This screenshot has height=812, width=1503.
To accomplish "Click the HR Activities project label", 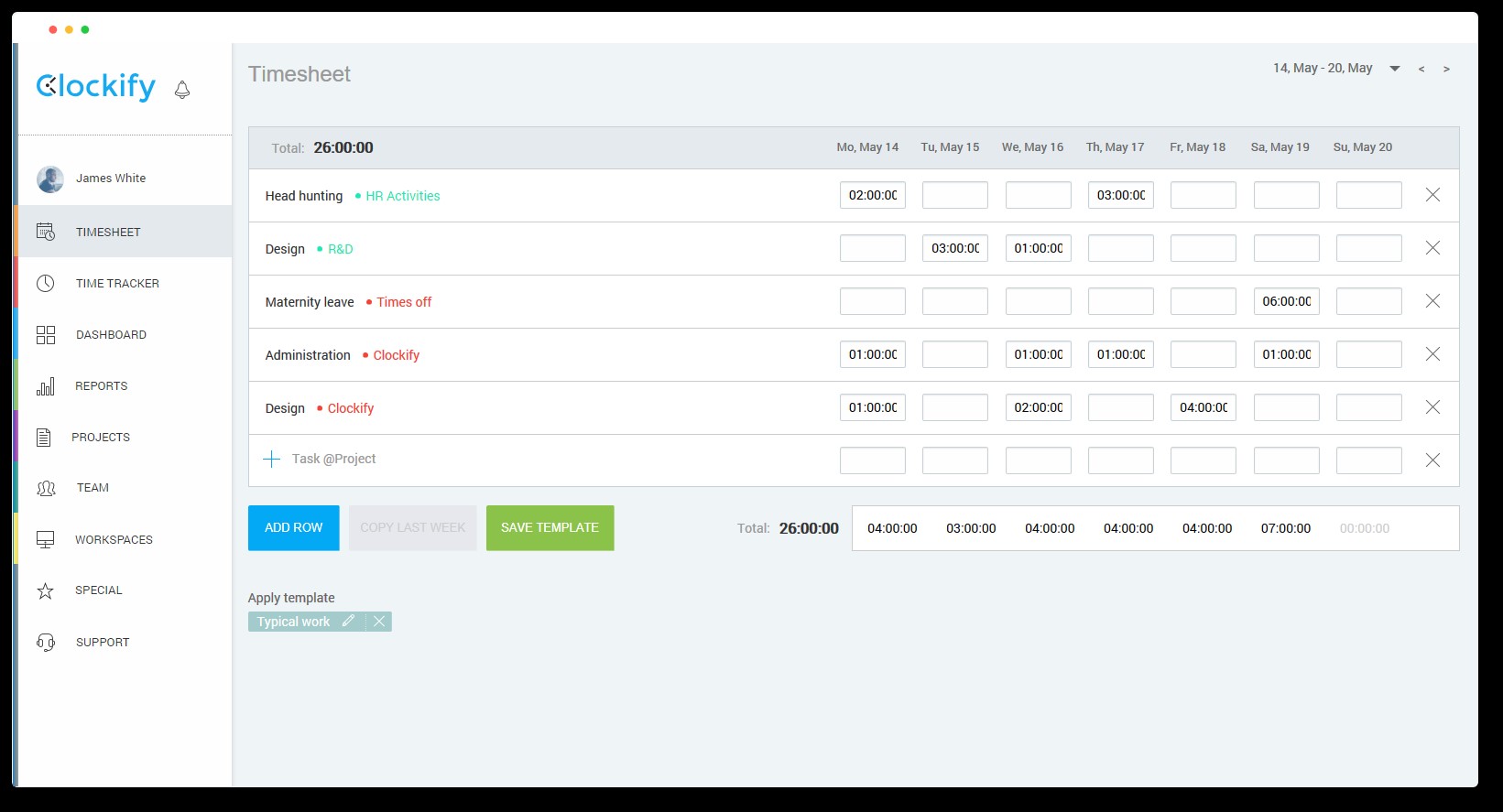I will [x=402, y=196].
